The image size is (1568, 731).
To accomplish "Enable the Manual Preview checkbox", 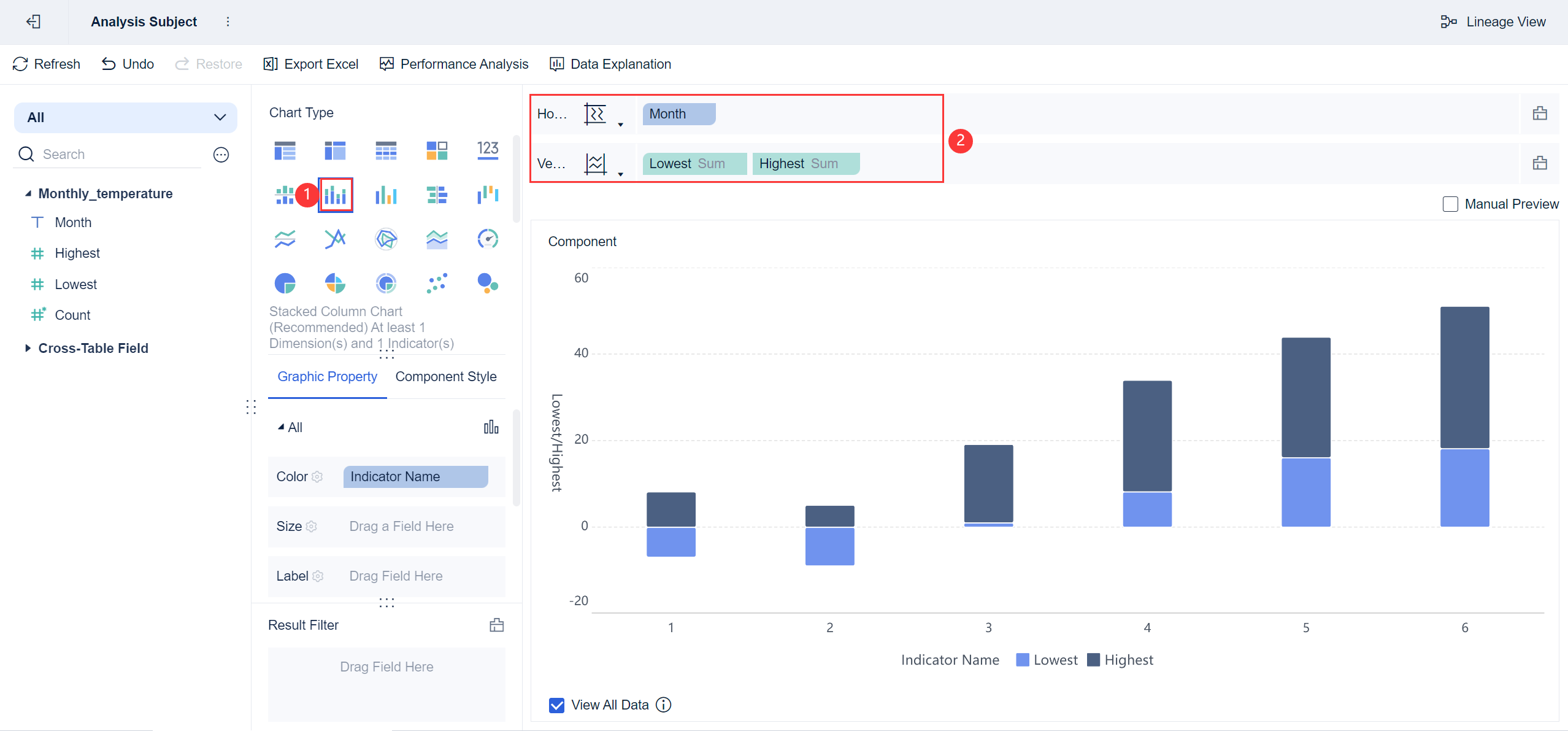I will pos(1450,204).
